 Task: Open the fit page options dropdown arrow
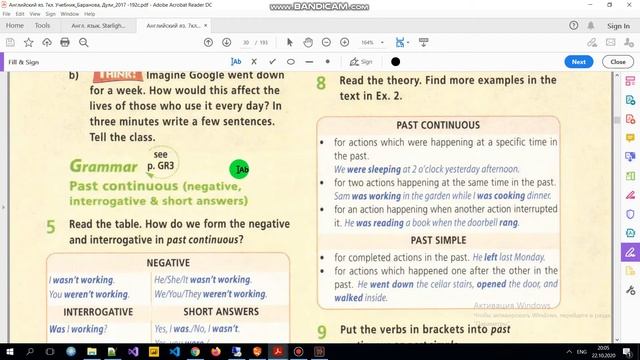(x=408, y=43)
